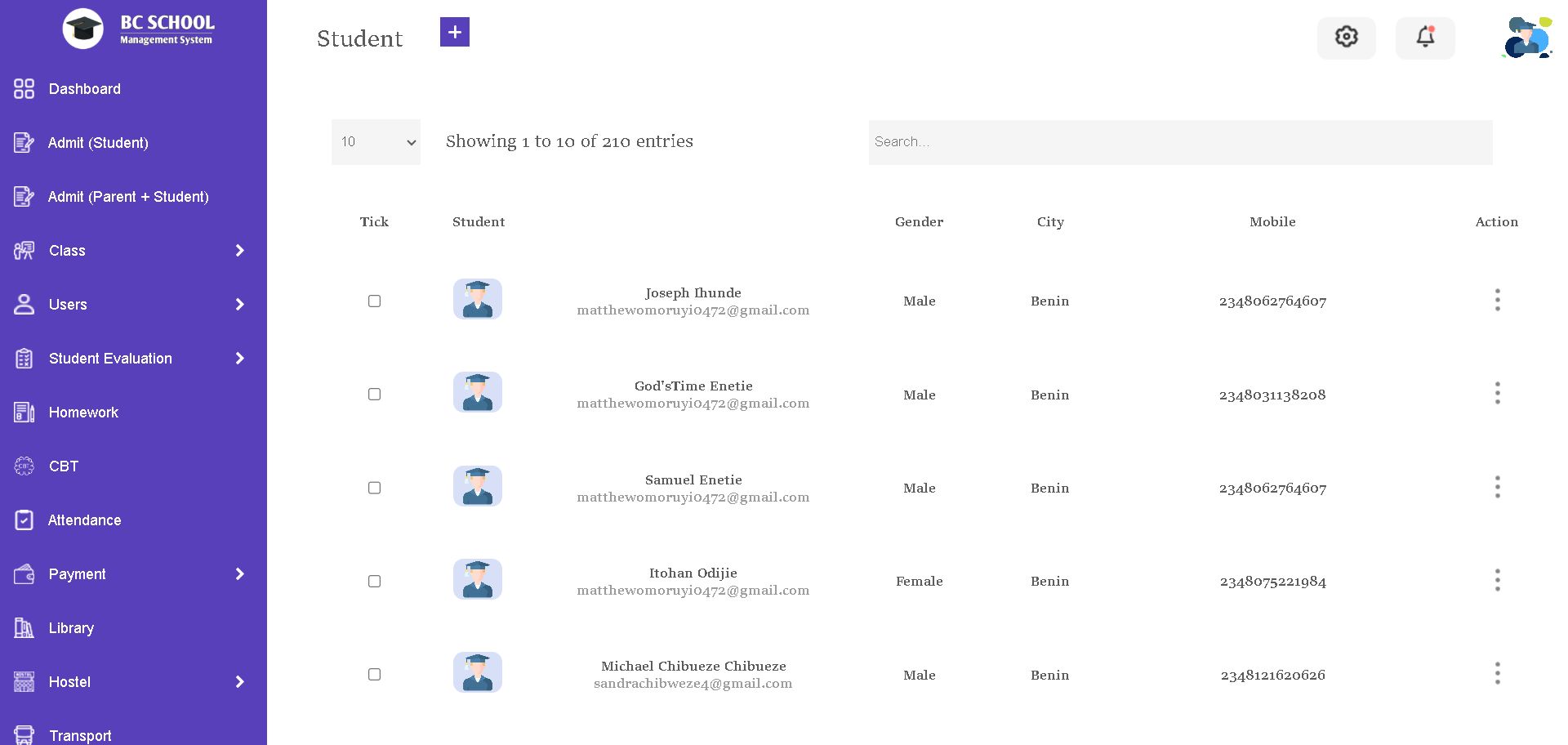Open the Attendance sidebar item
The image size is (1568, 745).
84,520
